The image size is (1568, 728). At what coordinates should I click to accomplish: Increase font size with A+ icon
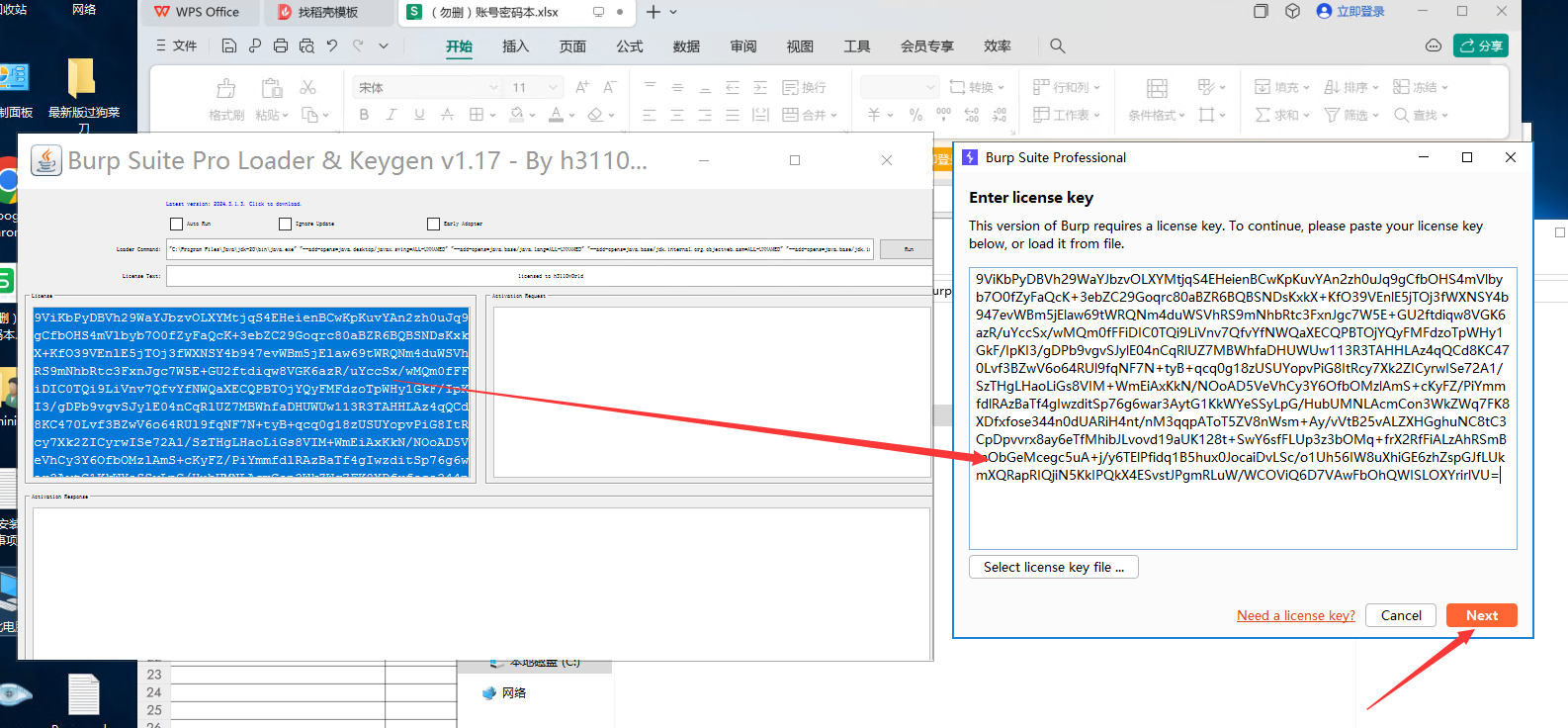pos(582,87)
